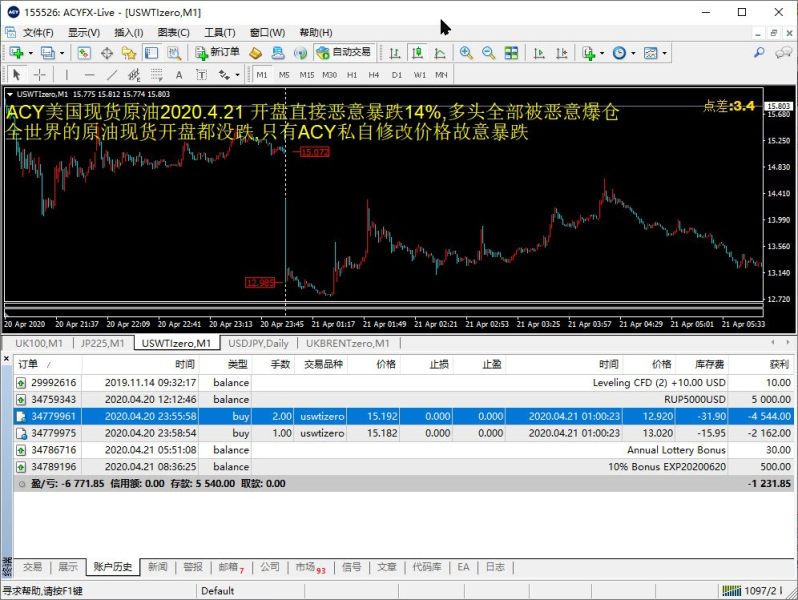Tile windows with the grid icon

click(511, 52)
